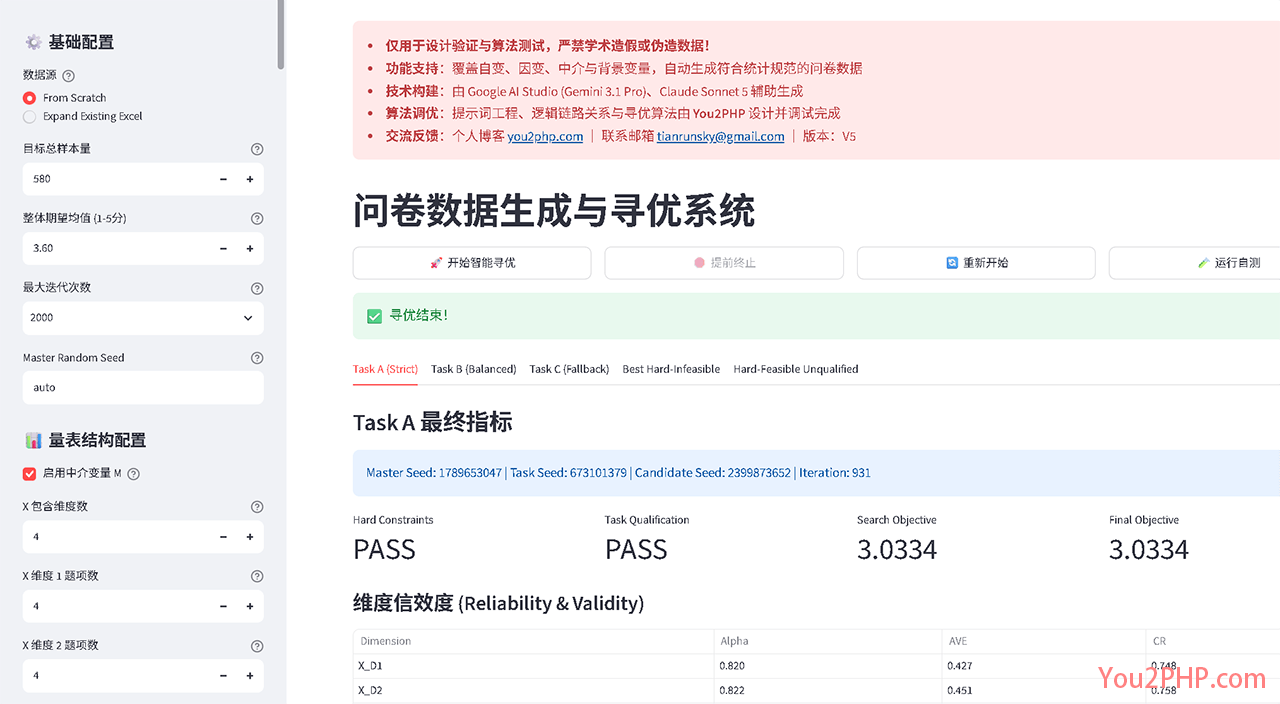Click X 包含维度数 input field
This screenshot has height=704, width=1280.
coord(116,537)
